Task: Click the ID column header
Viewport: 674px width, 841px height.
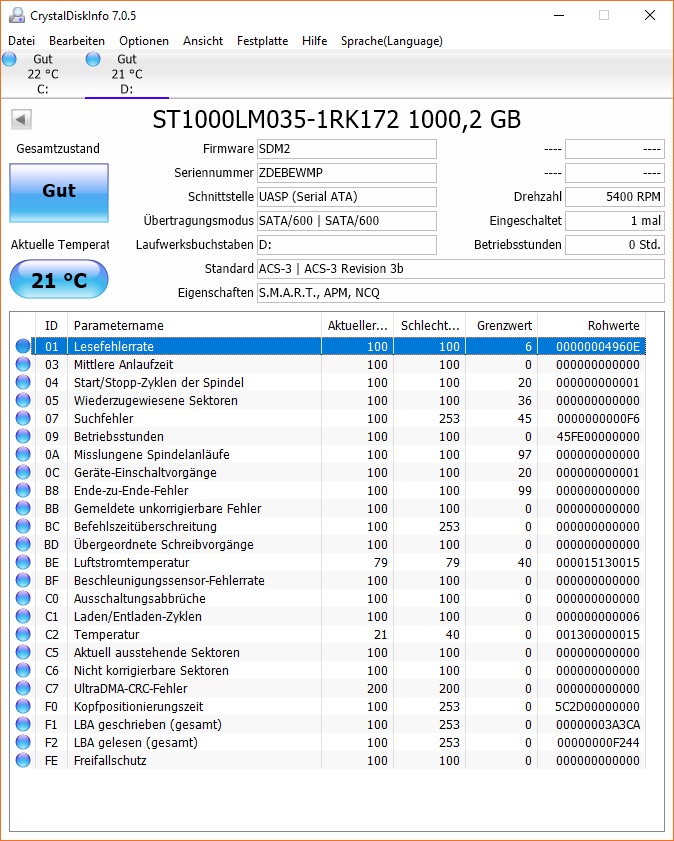Action: [51, 326]
